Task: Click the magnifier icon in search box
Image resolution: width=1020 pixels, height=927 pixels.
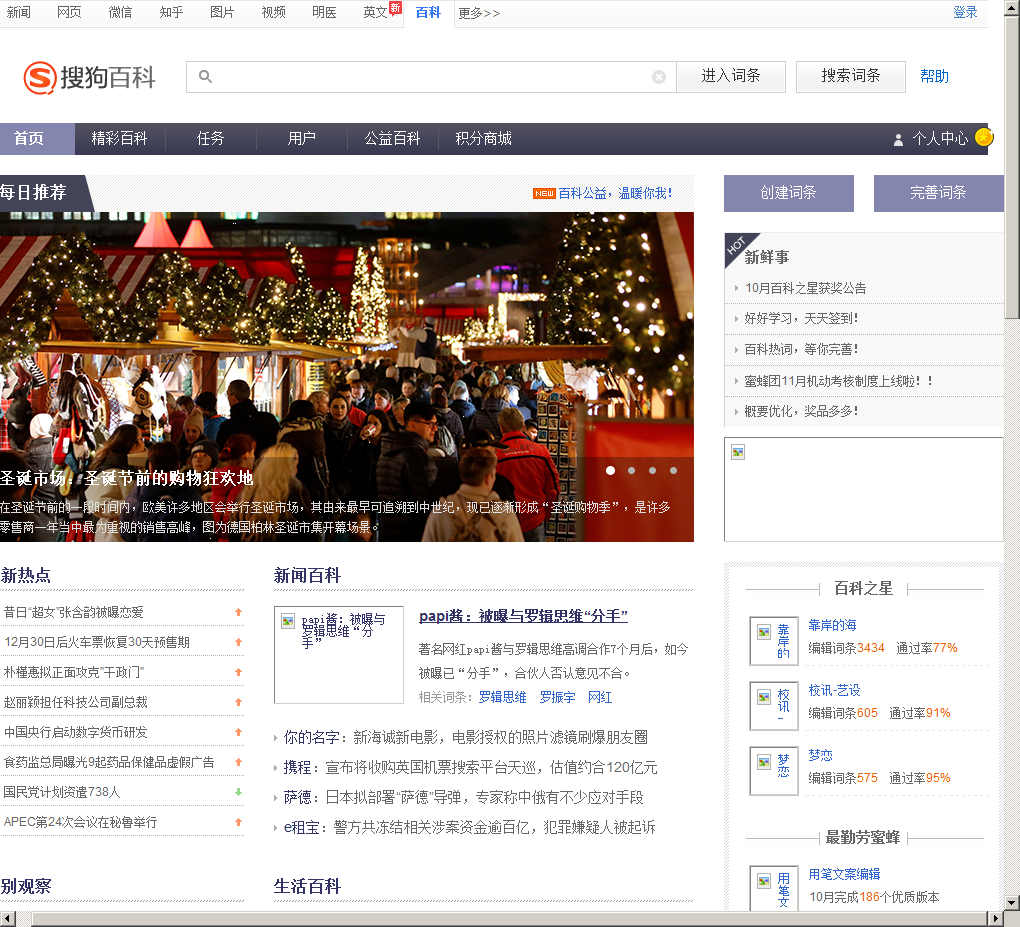Action: (205, 76)
